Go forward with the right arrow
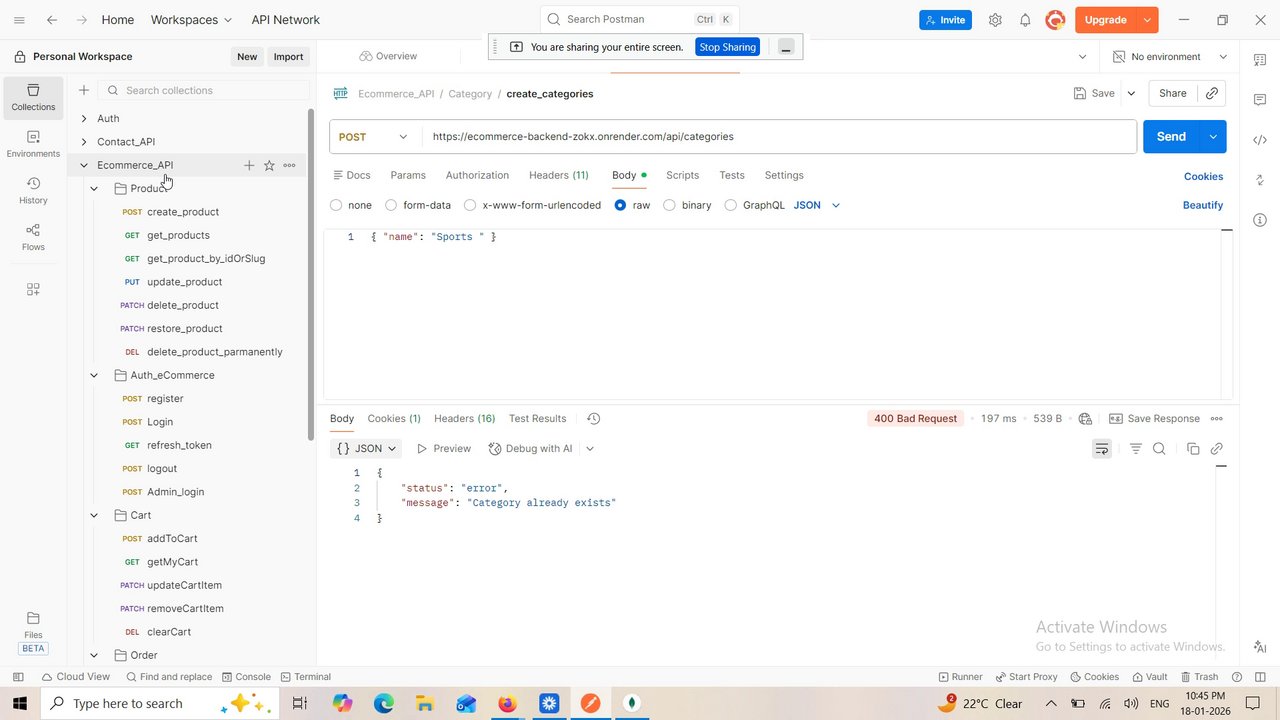The height and width of the screenshot is (720, 1280). coord(82,20)
